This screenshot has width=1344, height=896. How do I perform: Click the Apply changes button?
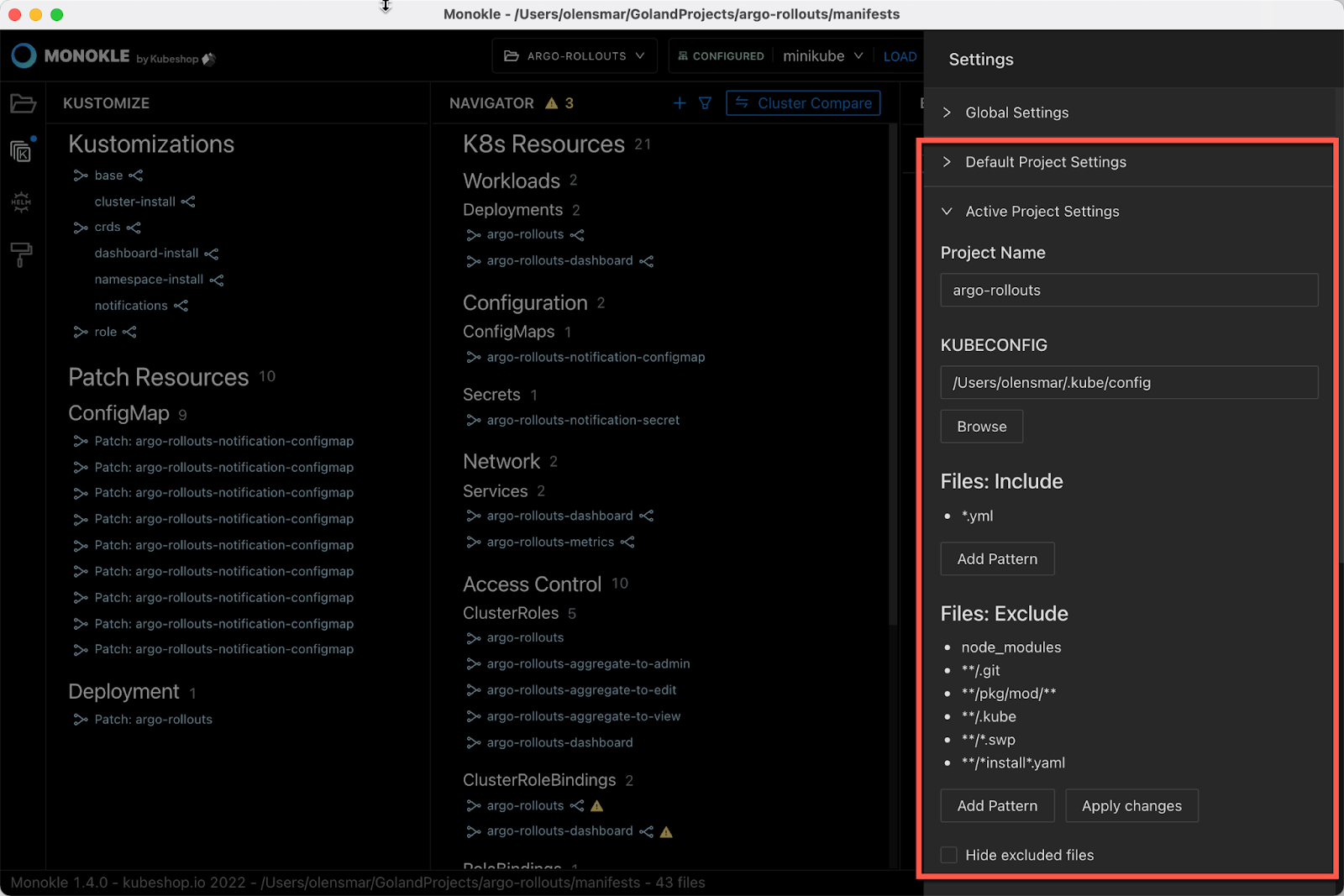click(1131, 806)
